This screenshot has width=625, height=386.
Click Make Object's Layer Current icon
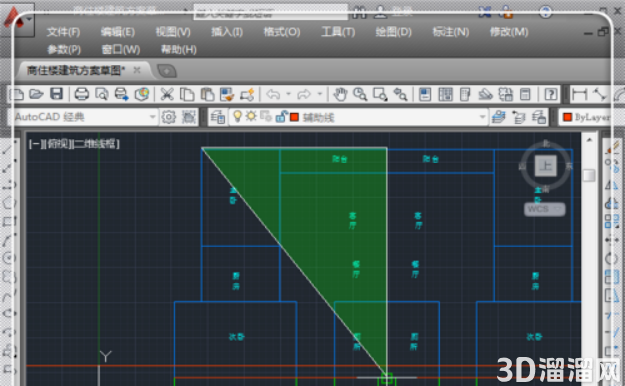coord(498,117)
